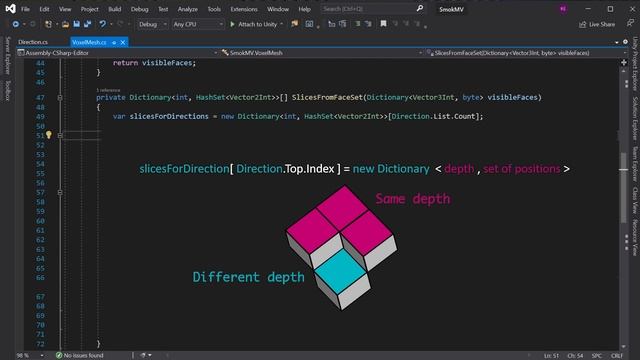This screenshot has height=360, width=640.
Task: Click the Live Share button label
Action: (602, 24)
